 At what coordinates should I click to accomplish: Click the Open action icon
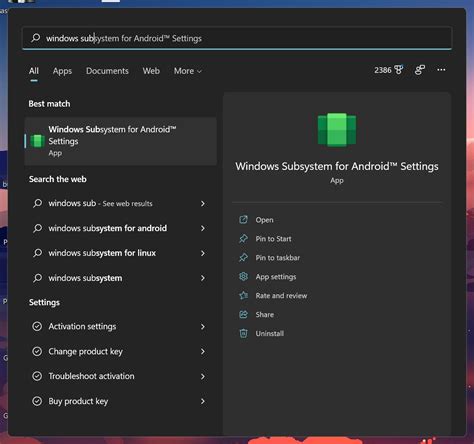[243, 220]
